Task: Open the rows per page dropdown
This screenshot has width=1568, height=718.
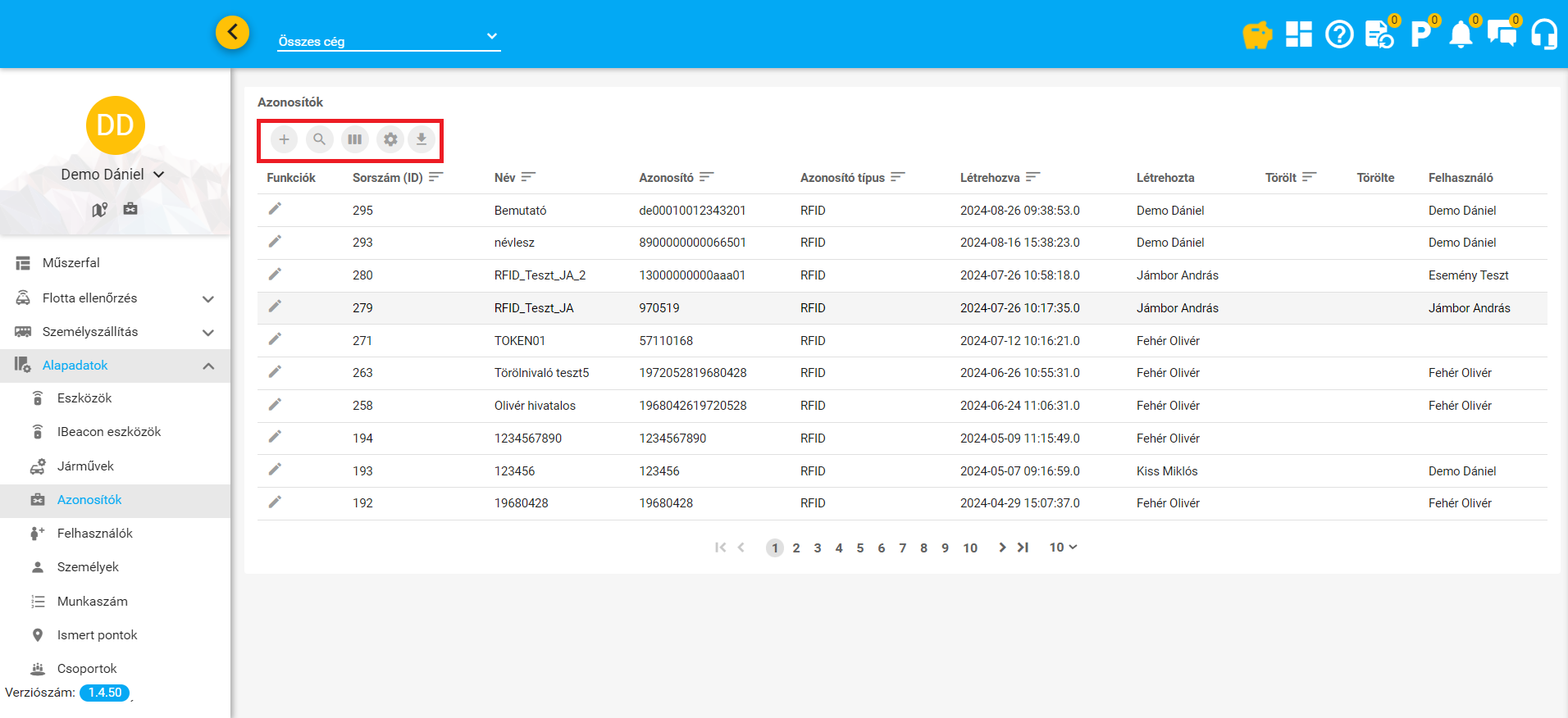Action: point(1063,548)
